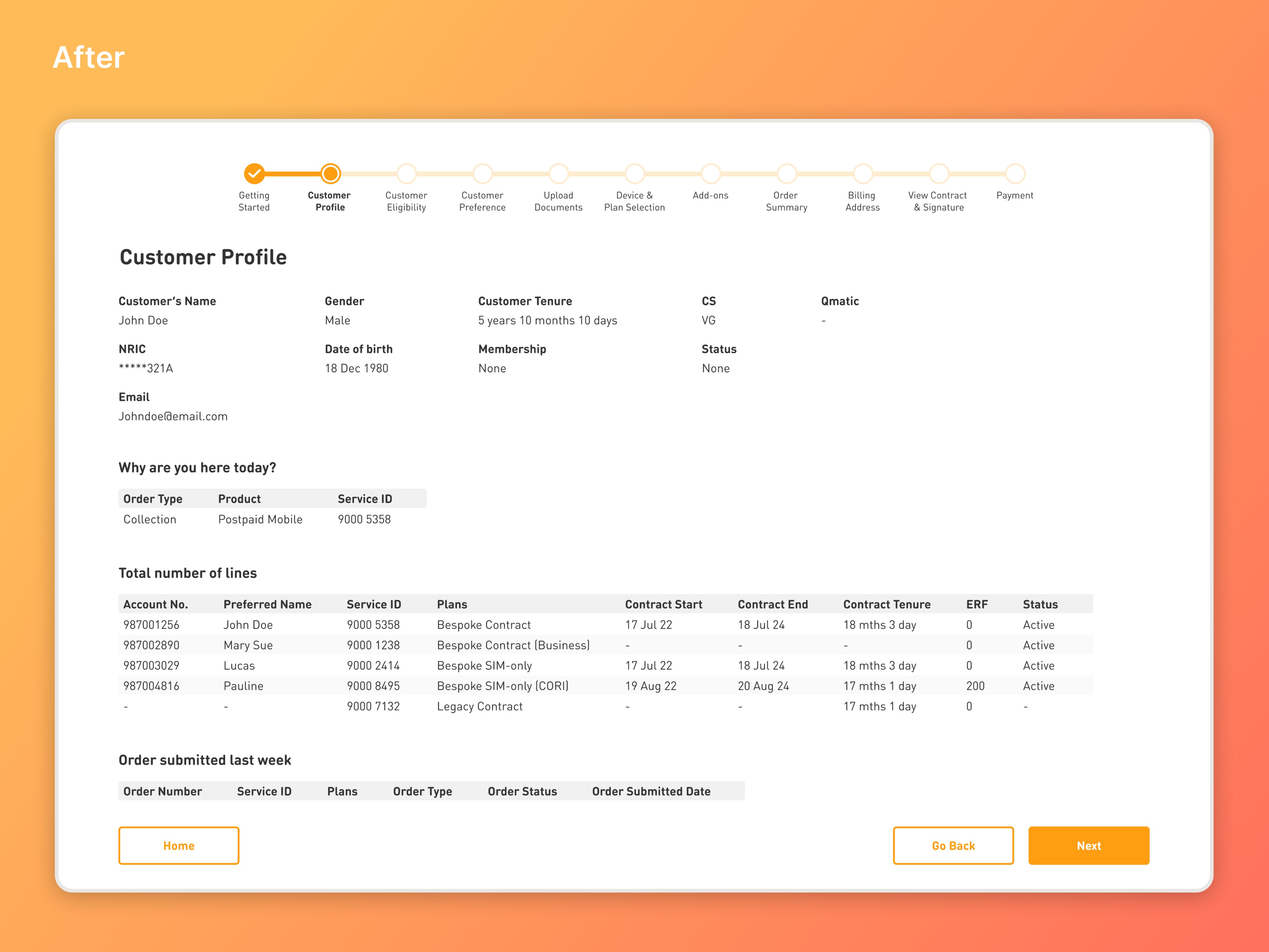Select the Customer Profile step circle

pos(330,173)
